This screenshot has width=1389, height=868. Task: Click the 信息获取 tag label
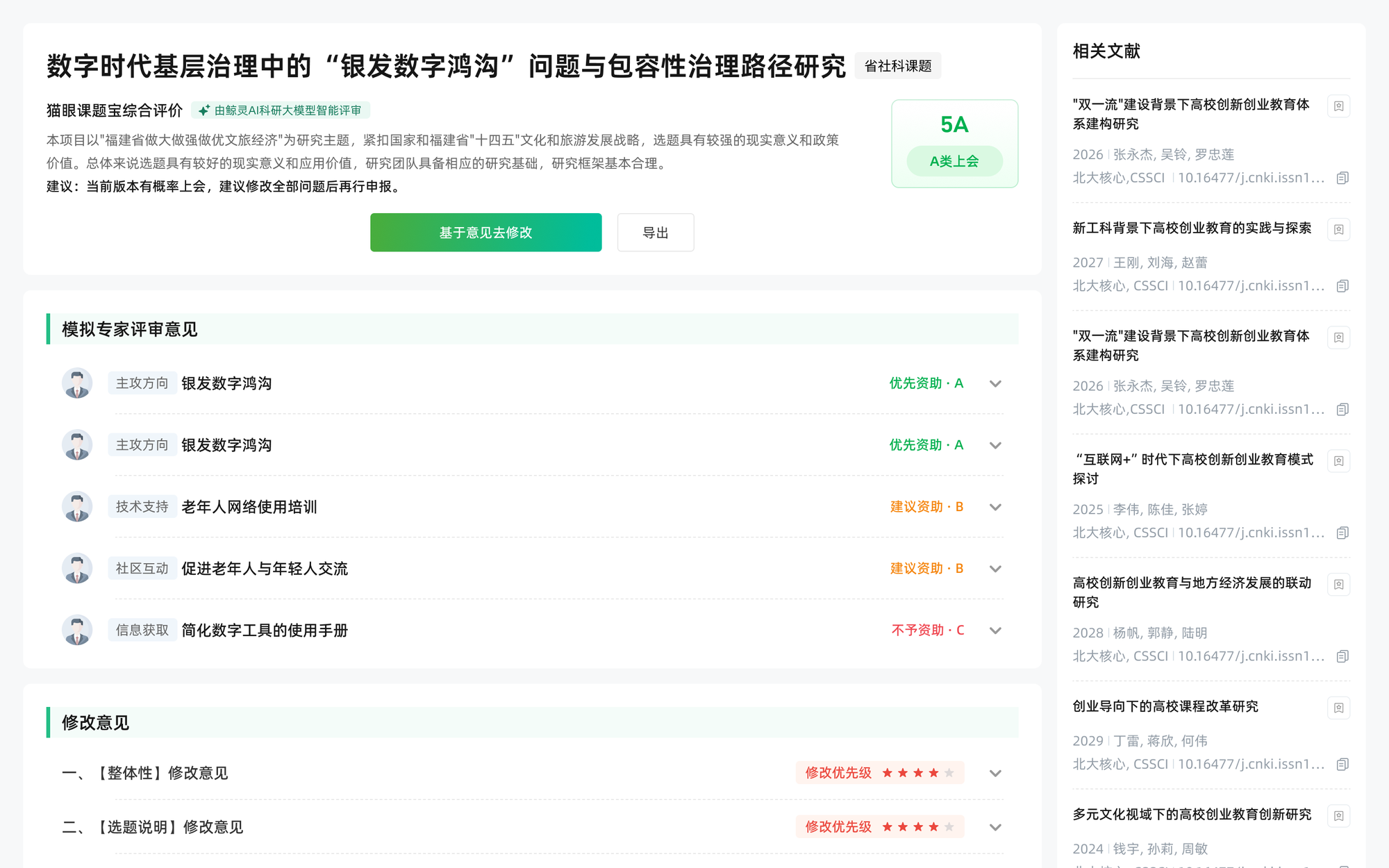pyautogui.click(x=142, y=631)
